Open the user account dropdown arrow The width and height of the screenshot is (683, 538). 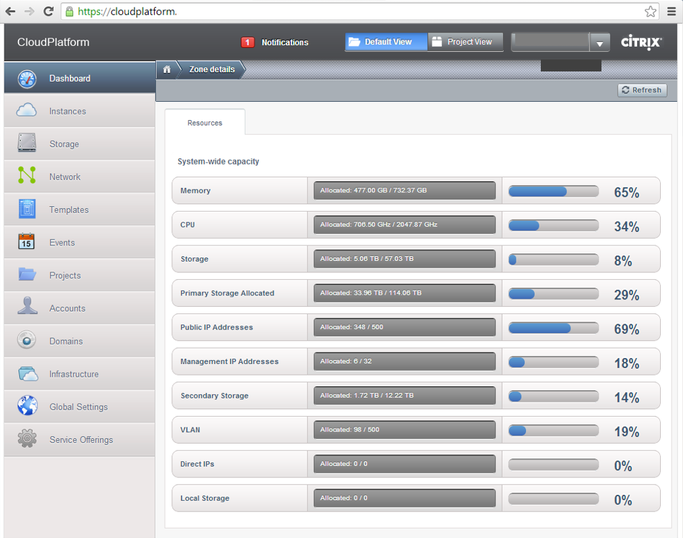click(600, 43)
